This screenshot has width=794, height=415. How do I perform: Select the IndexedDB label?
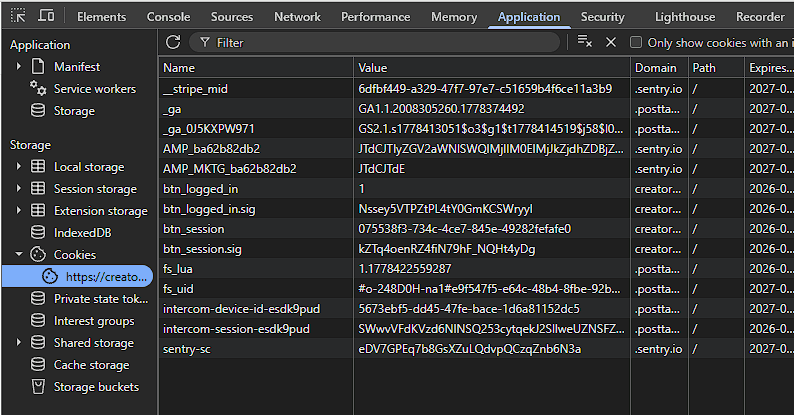coord(83,232)
